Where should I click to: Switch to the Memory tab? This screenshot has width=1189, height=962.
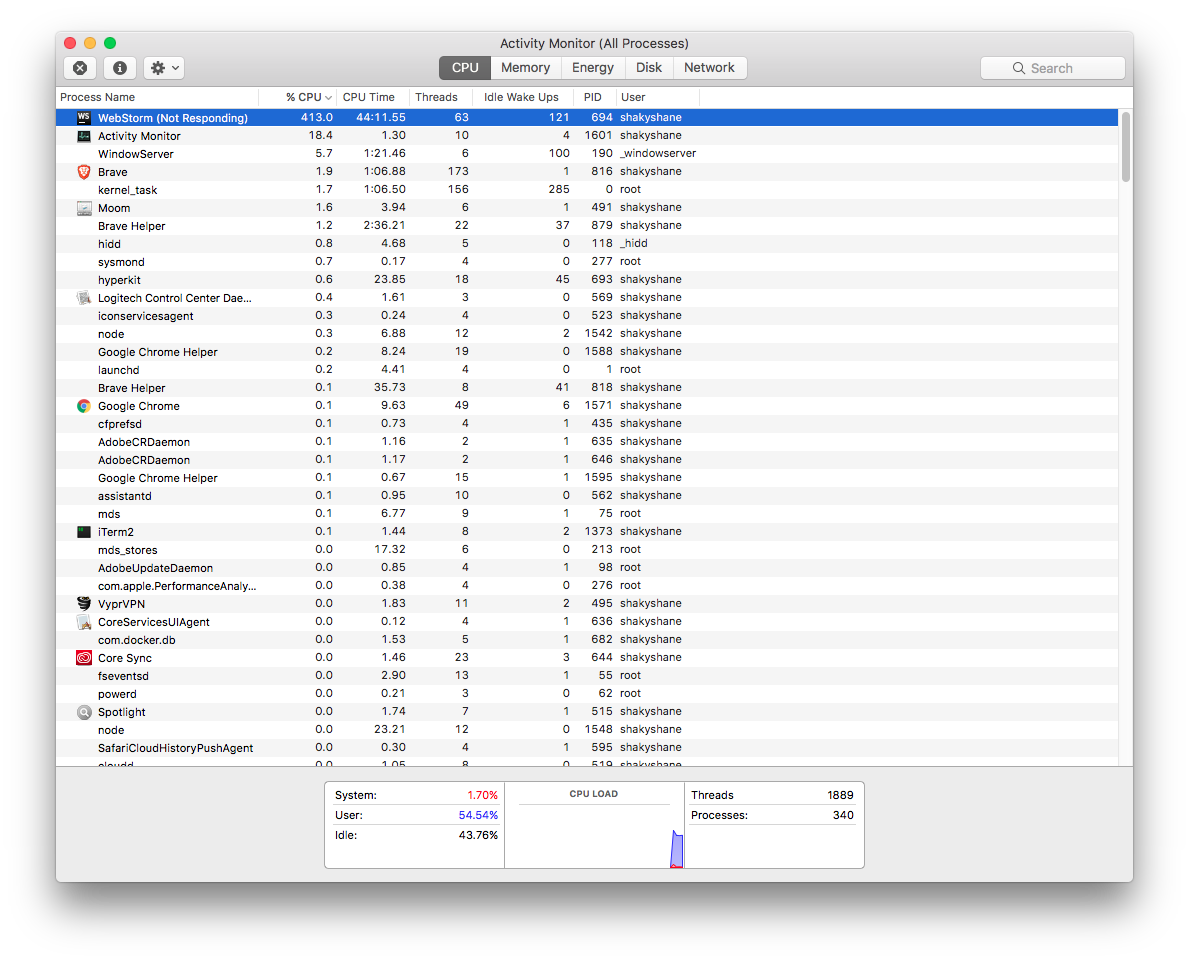point(525,67)
